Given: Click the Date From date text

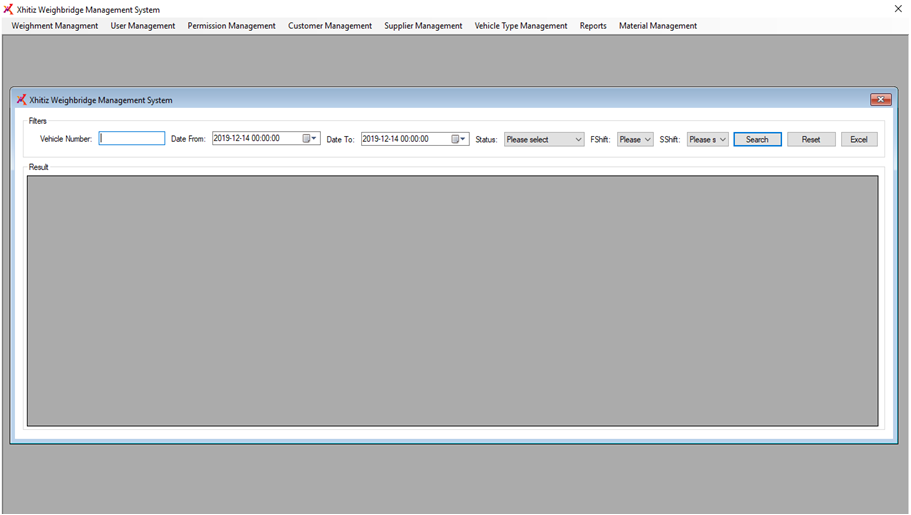Looking at the screenshot, I should coord(247,138).
